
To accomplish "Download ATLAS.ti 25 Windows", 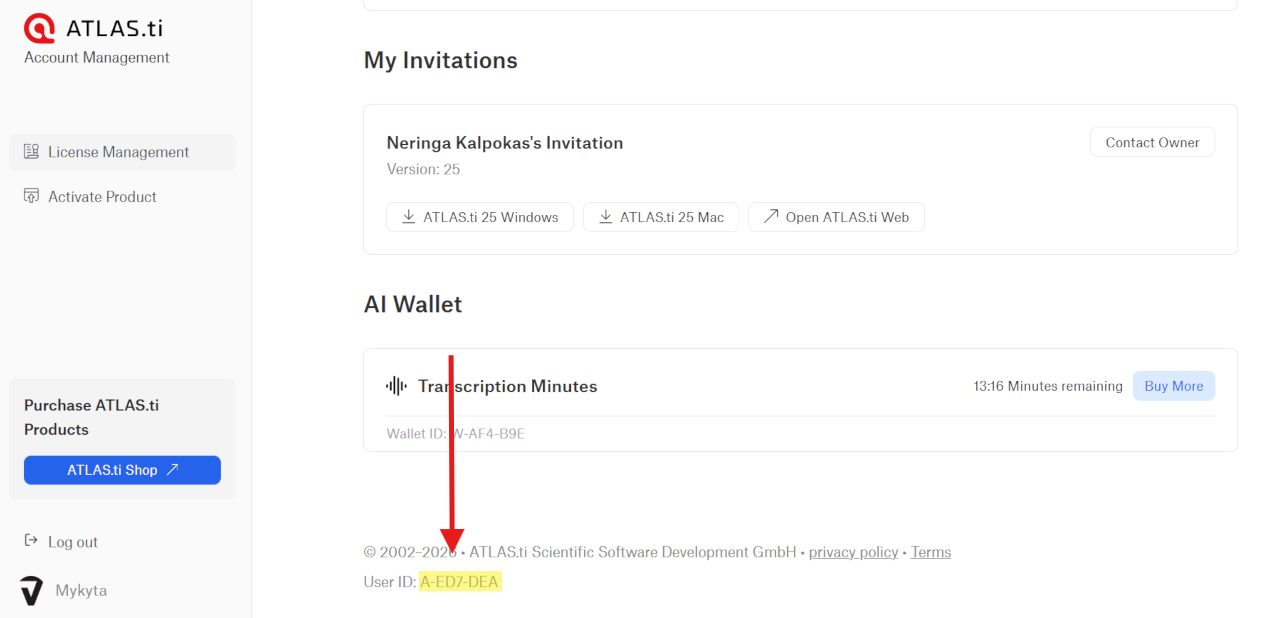I will tap(480, 217).
